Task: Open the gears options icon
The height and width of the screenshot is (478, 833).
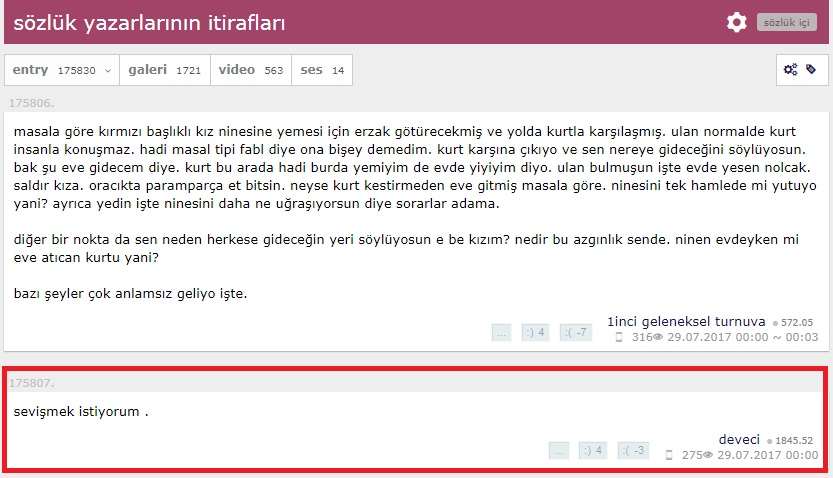Action: 790,70
